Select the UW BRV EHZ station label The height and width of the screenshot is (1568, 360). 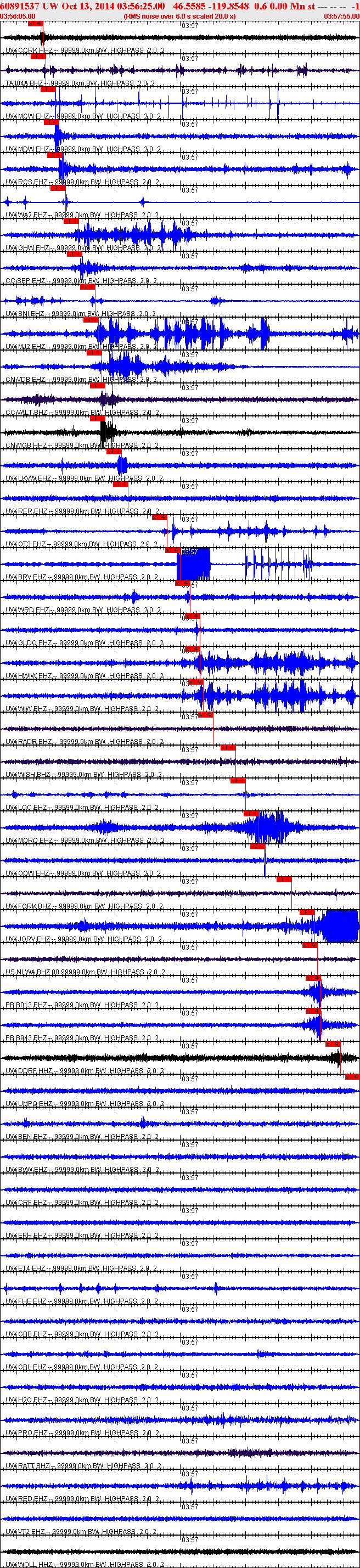point(82,577)
